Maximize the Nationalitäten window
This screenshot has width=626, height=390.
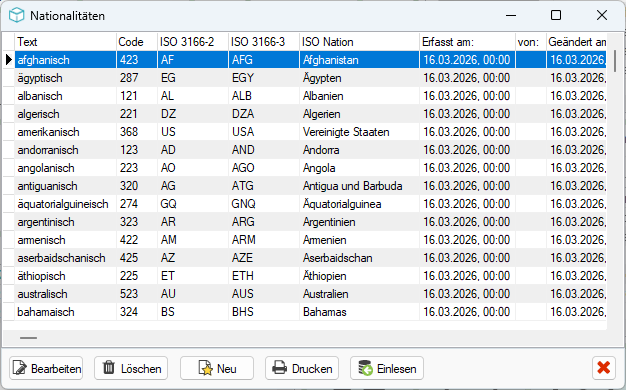click(556, 15)
